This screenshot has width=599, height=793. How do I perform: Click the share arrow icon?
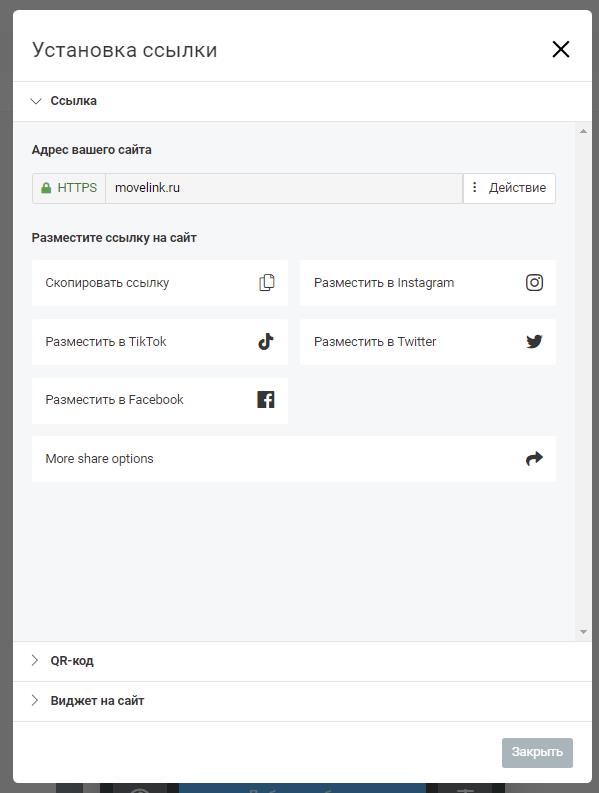point(534,458)
